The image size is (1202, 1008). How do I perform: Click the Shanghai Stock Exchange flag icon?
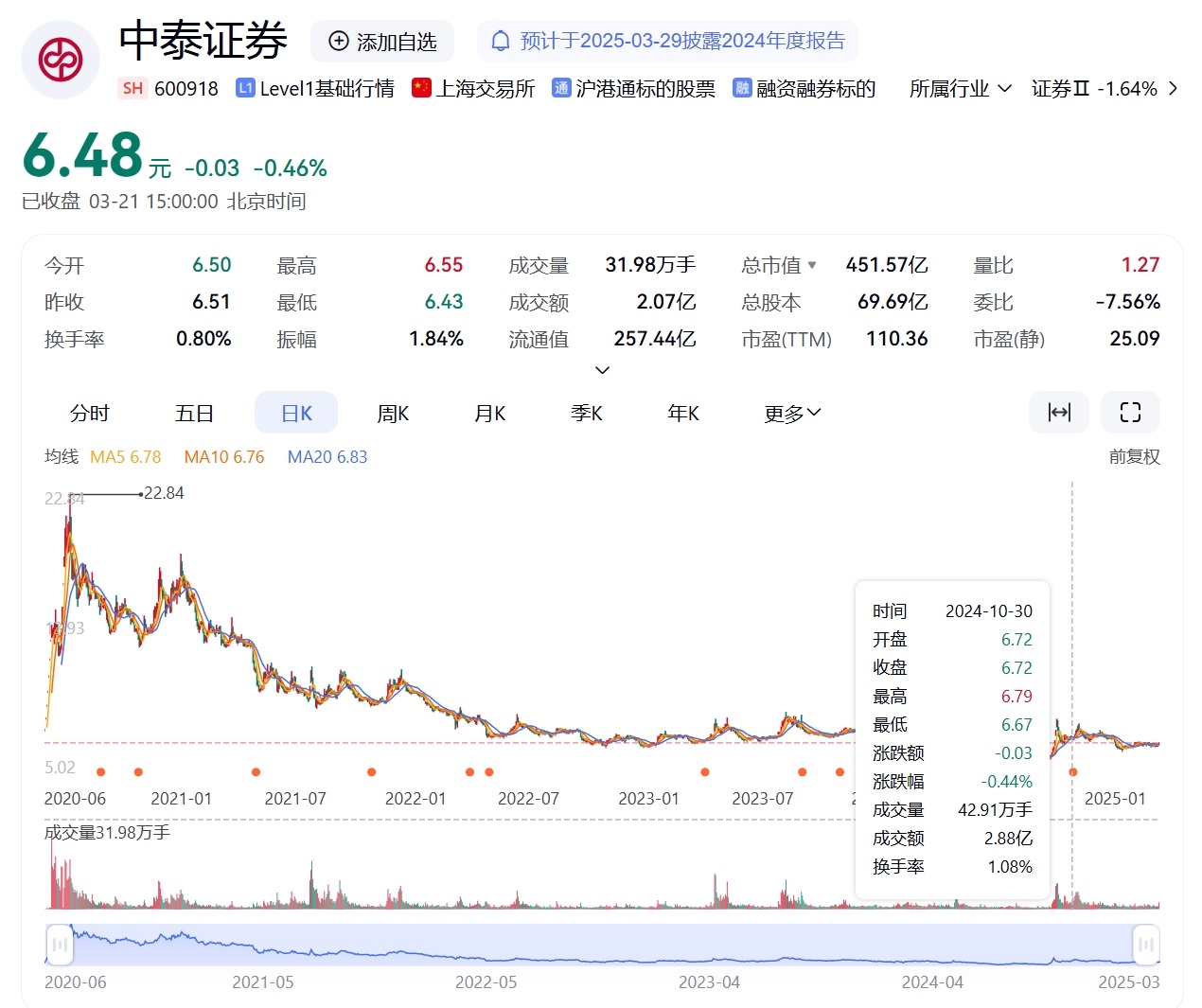tap(420, 87)
